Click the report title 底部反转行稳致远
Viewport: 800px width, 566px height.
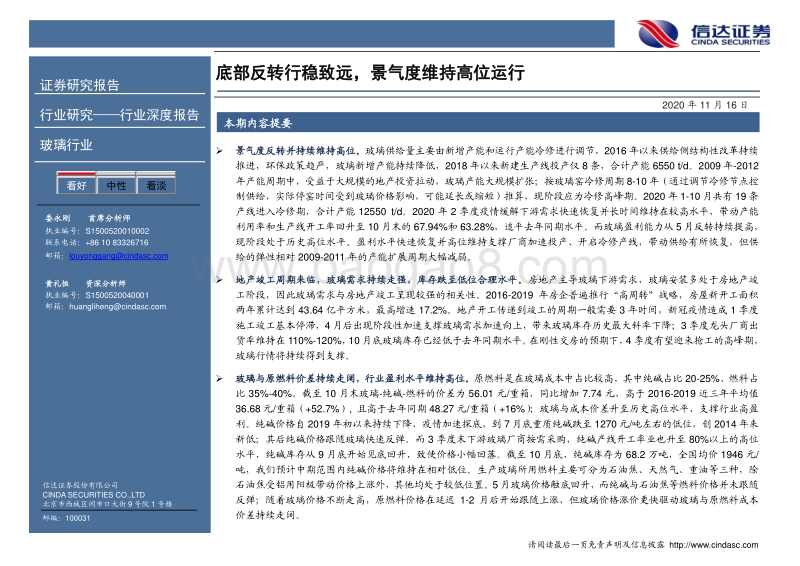coord(284,72)
